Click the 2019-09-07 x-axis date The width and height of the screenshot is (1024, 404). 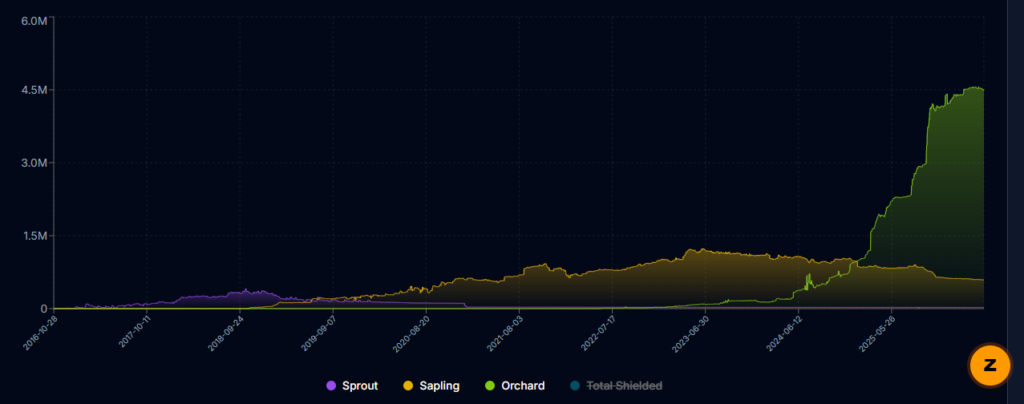coord(320,333)
